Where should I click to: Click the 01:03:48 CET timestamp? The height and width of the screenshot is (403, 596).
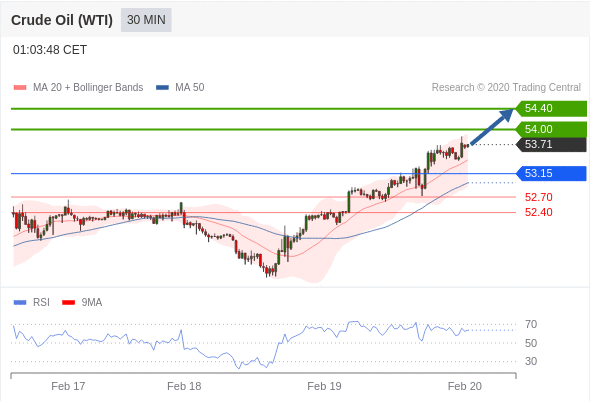tap(50, 50)
